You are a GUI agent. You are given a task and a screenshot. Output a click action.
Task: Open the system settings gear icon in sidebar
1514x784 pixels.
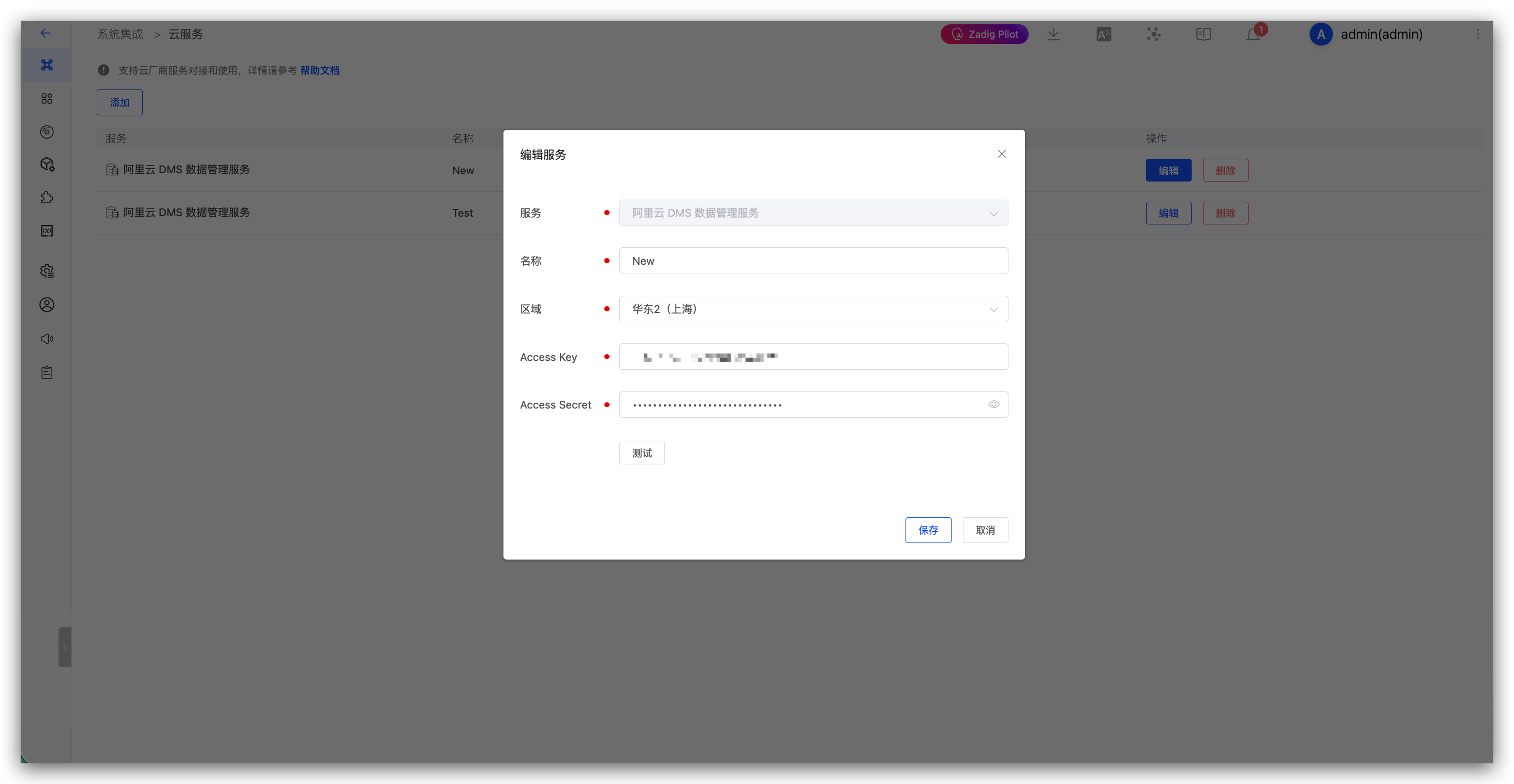pos(47,271)
